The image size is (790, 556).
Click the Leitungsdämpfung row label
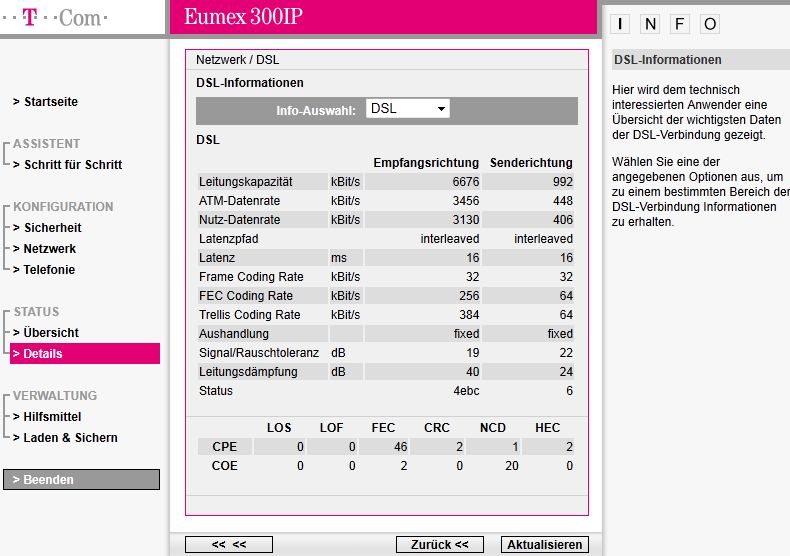click(248, 372)
